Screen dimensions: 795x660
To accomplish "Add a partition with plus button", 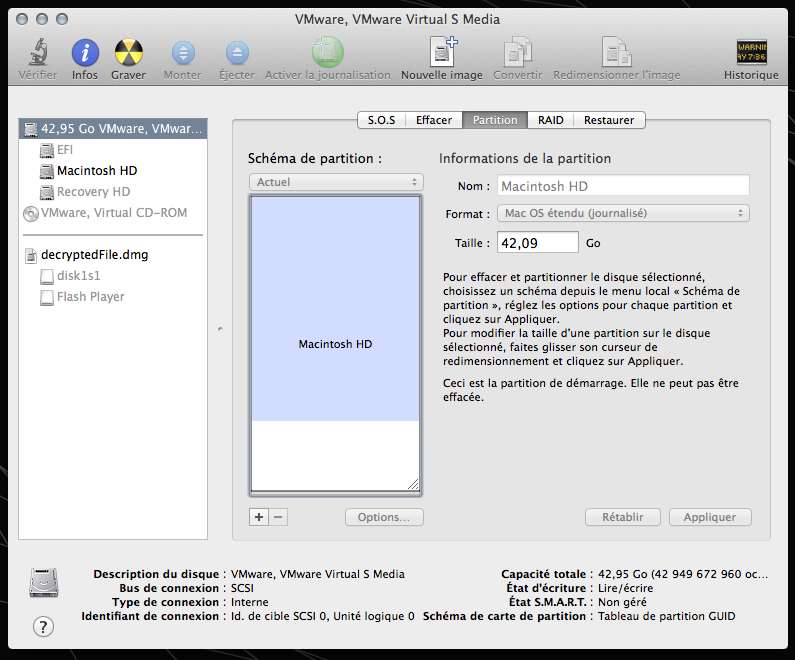I will 259,517.
